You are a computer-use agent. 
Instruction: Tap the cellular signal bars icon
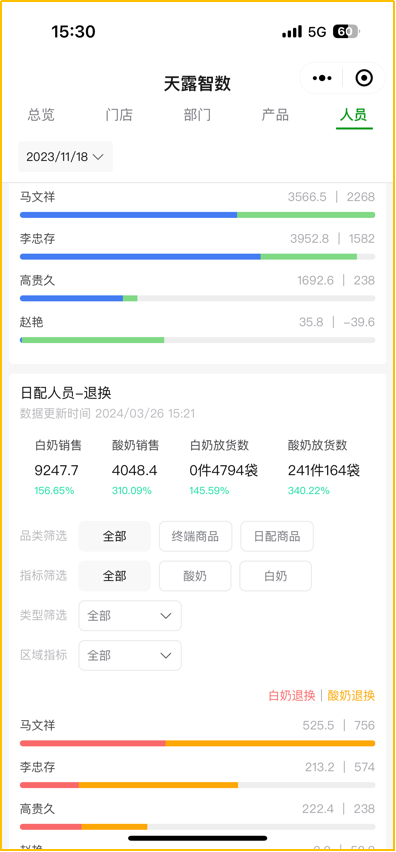[x=292, y=32]
